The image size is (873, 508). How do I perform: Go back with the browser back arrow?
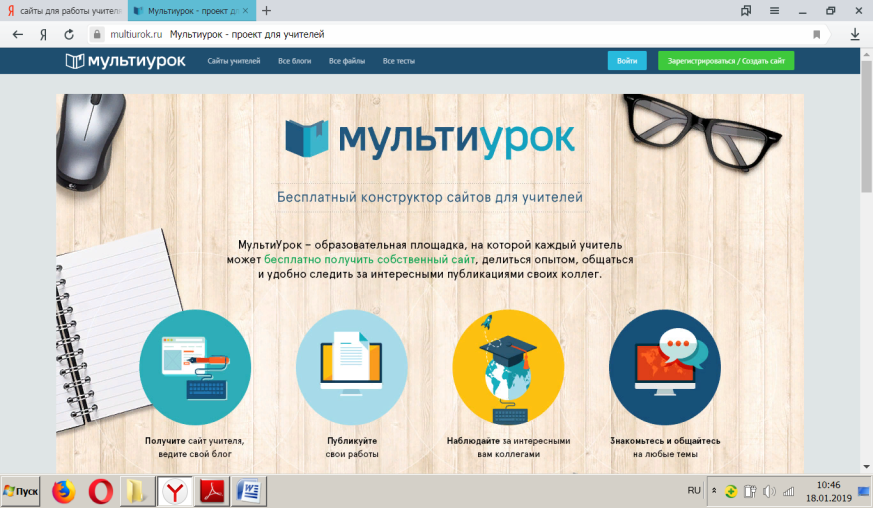pyautogui.click(x=18, y=35)
